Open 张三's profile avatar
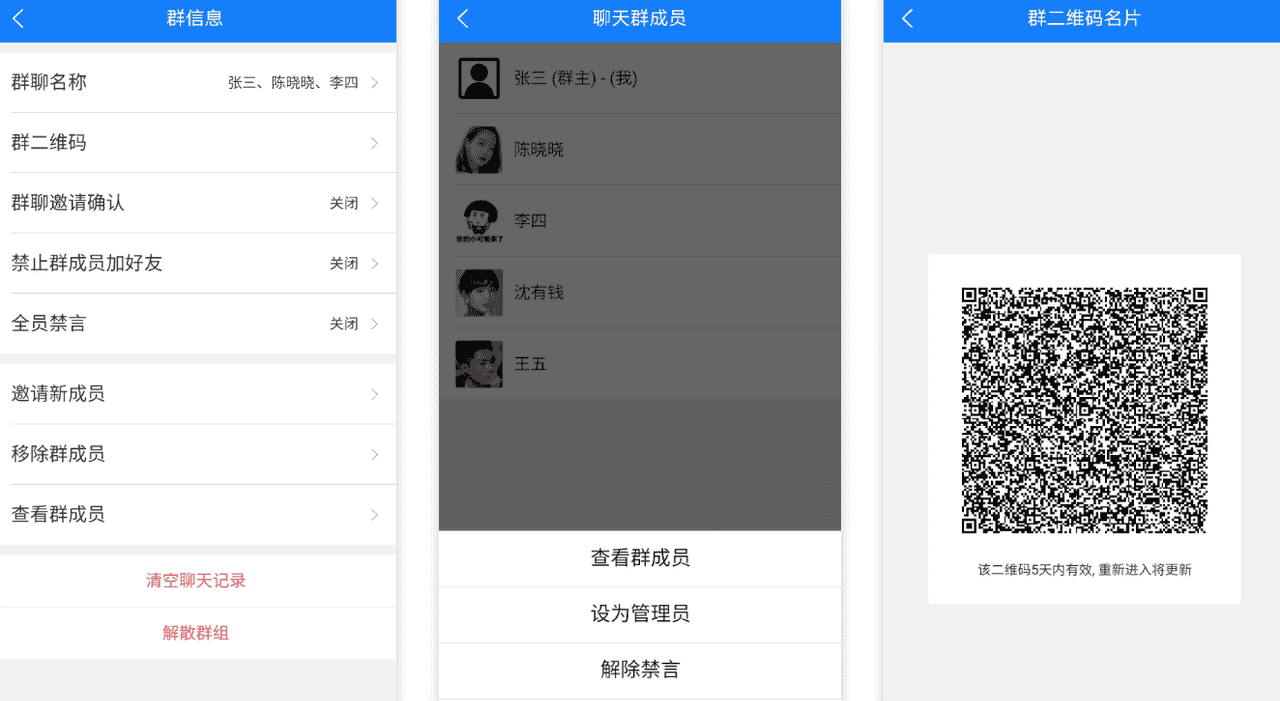Image resolution: width=1280 pixels, height=701 pixels. point(479,77)
